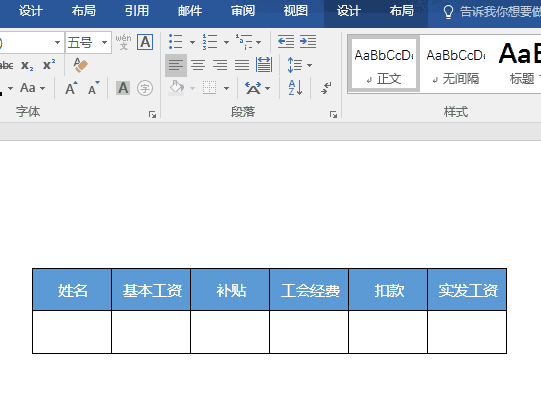Click the 扣款 header cell

click(388, 290)
